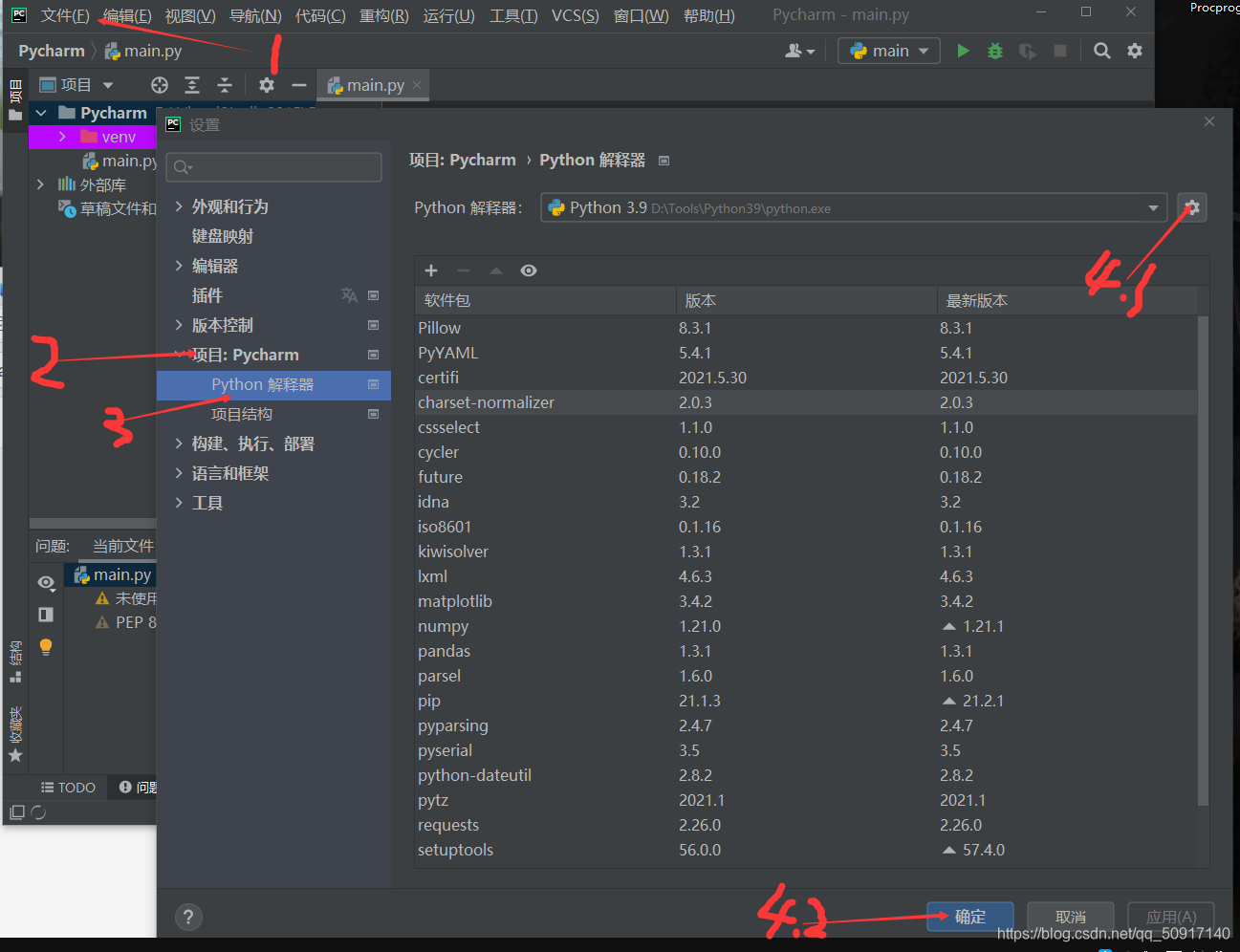Viewport: 1240px width, 952px height.
Task: Click the stop button in run toolbar
Action: pyautogui.click(x=1060, y=51)
